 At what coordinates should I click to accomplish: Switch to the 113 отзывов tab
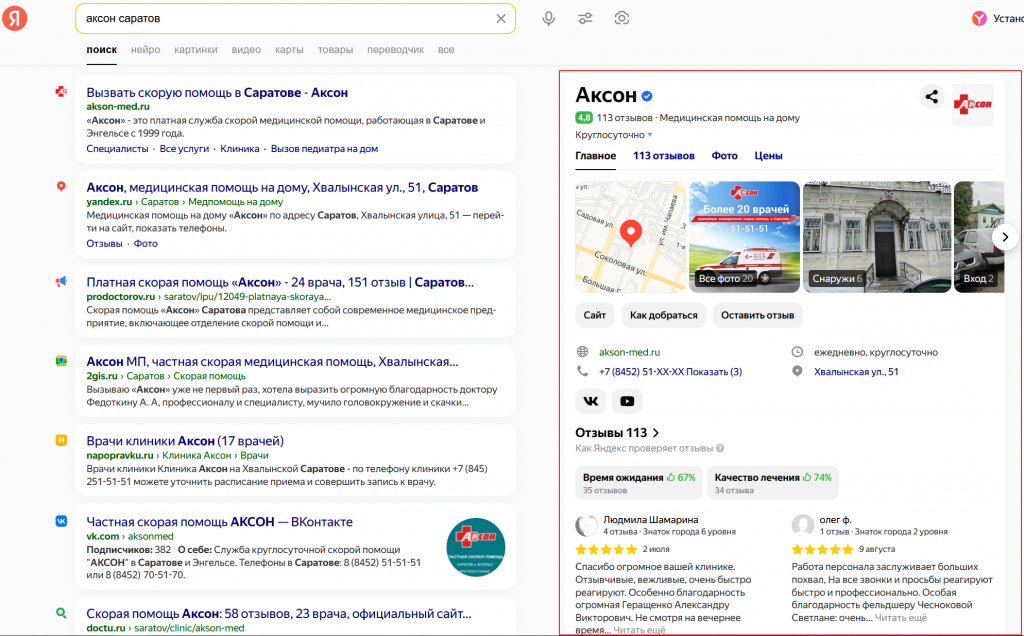(664, 155)
